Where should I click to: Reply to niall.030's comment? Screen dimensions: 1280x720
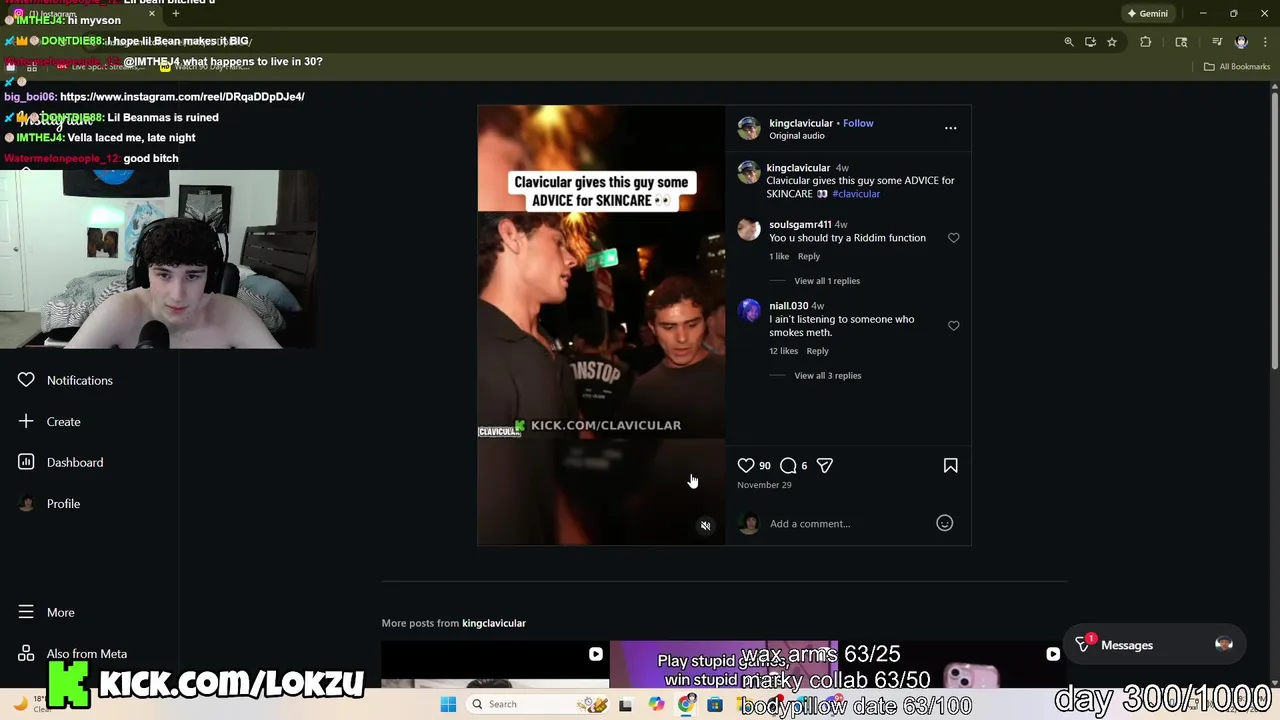coord(817,351)
